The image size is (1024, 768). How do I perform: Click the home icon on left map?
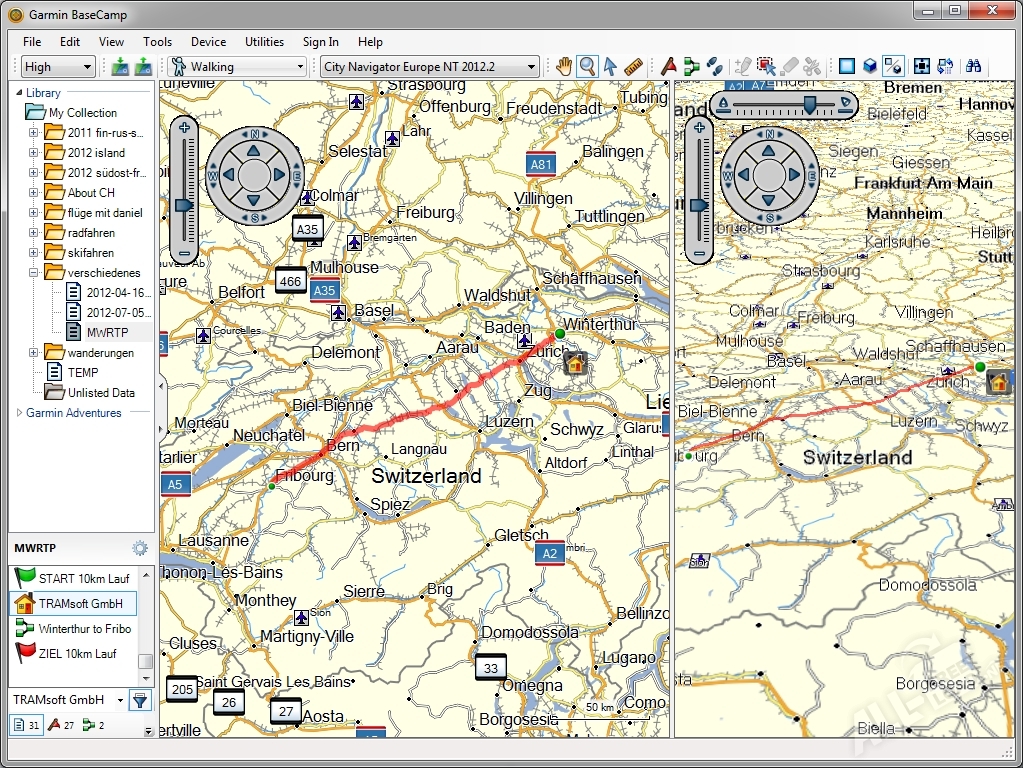pyautogui.click(x=574, y=362)
